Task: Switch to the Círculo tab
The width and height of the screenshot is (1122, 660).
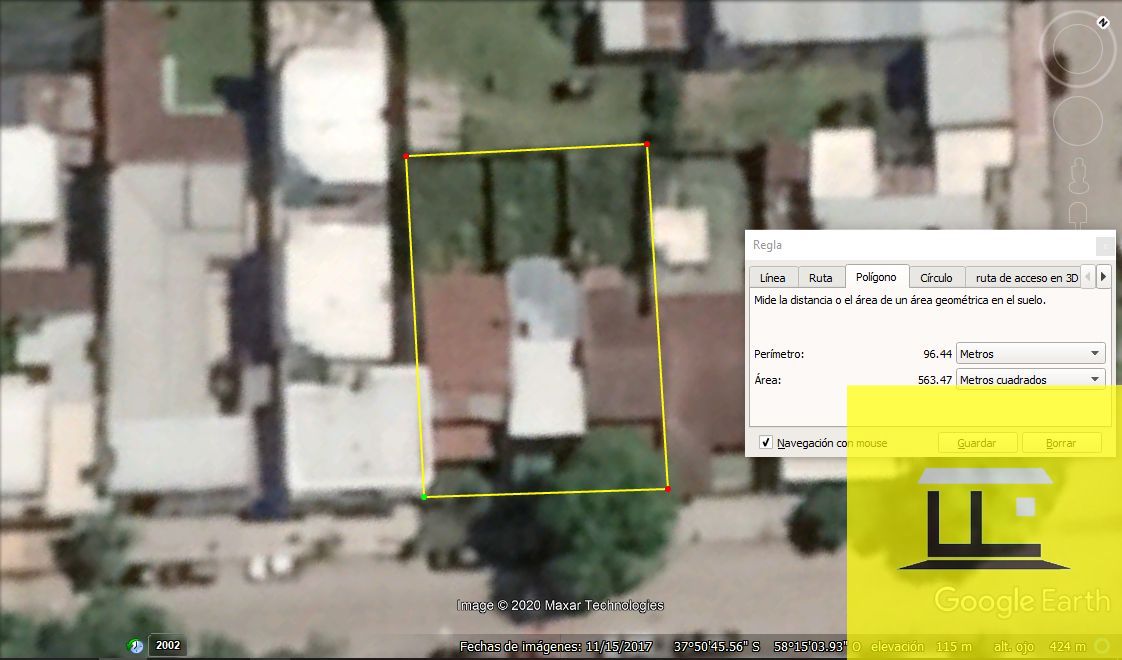Action: (x=936, y=278)
